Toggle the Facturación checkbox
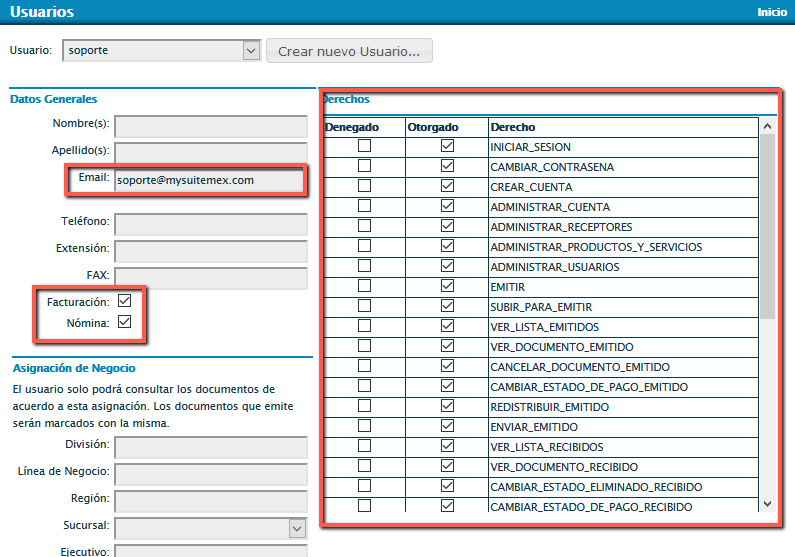 coord(125,301)
